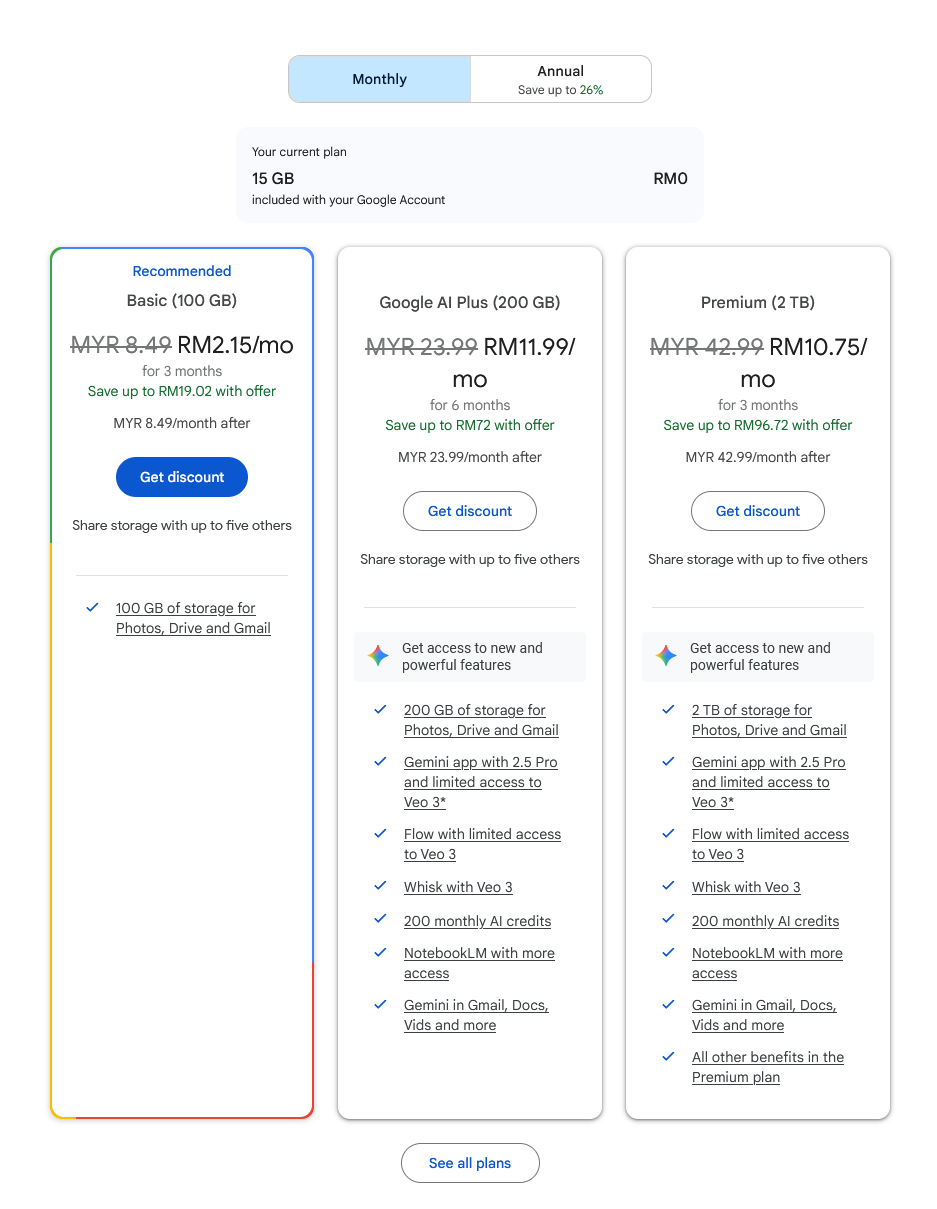Open Whisk with Veo 3 link in AI Plus

tap(458, 887)
